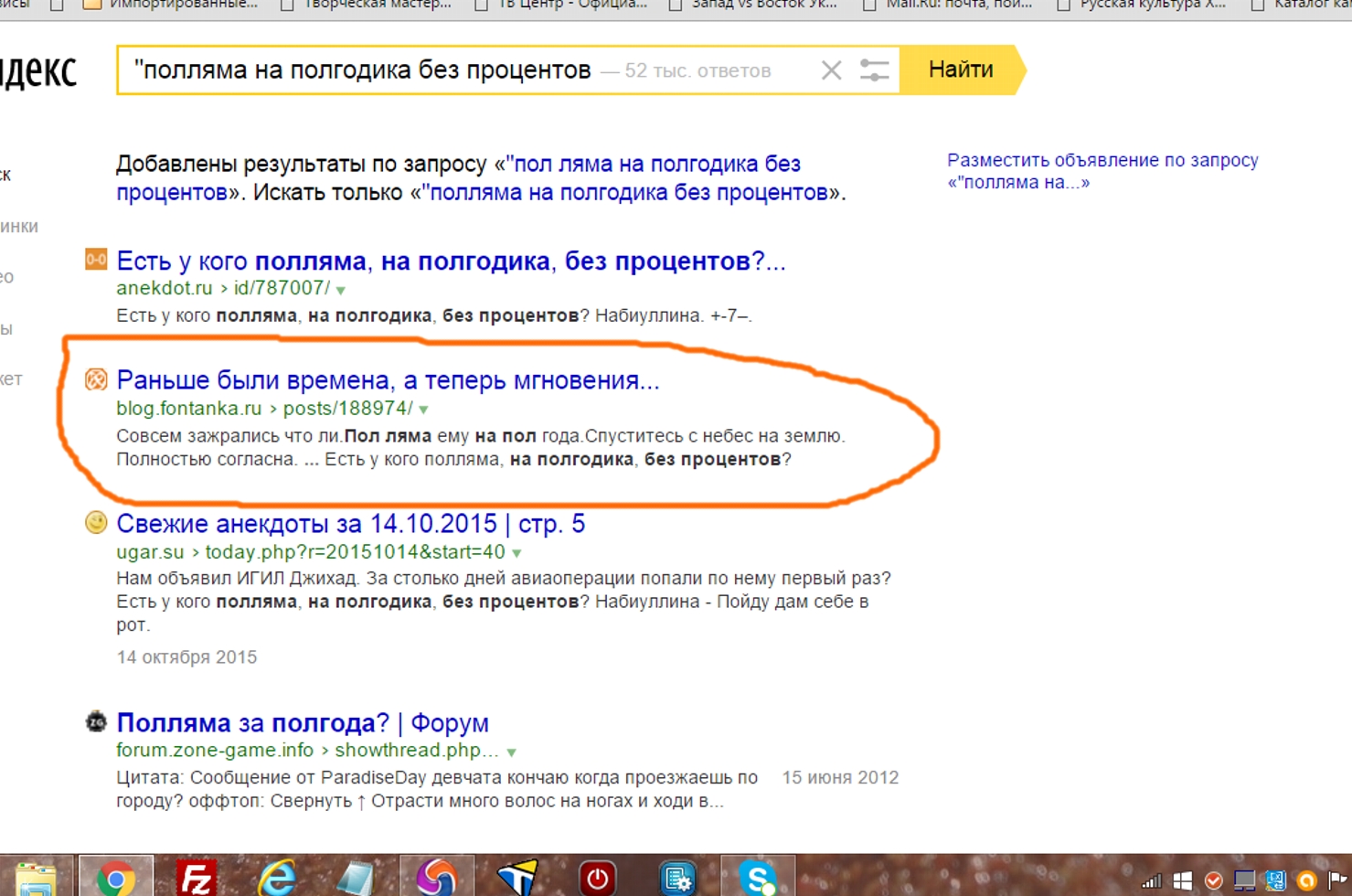Screen dimensions: 1352x896
Task: Switch to Google Chrome in the taskbar
Action: tap(115, 878)
